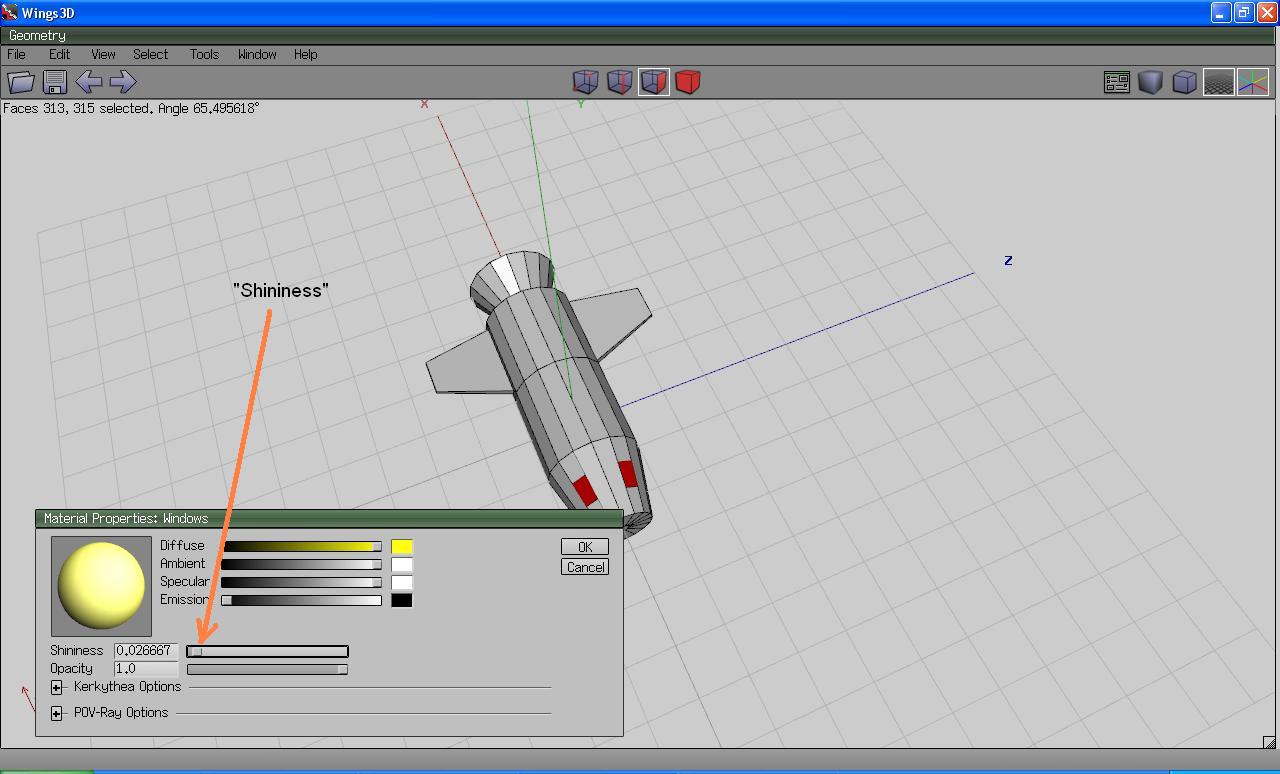
Task: Open the Edit menu
Action: point(60,54)
